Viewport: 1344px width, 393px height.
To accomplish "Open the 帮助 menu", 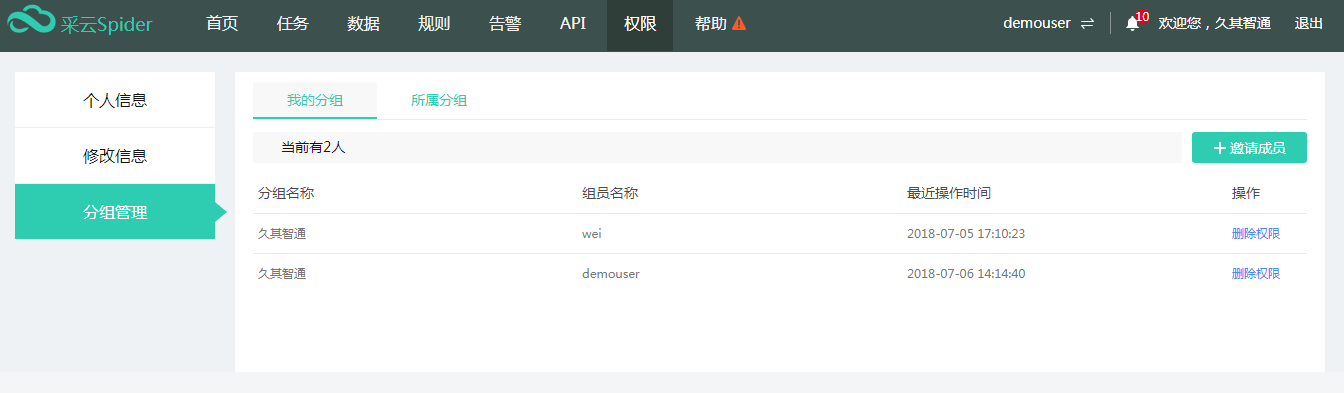I will tap(711, 23).
